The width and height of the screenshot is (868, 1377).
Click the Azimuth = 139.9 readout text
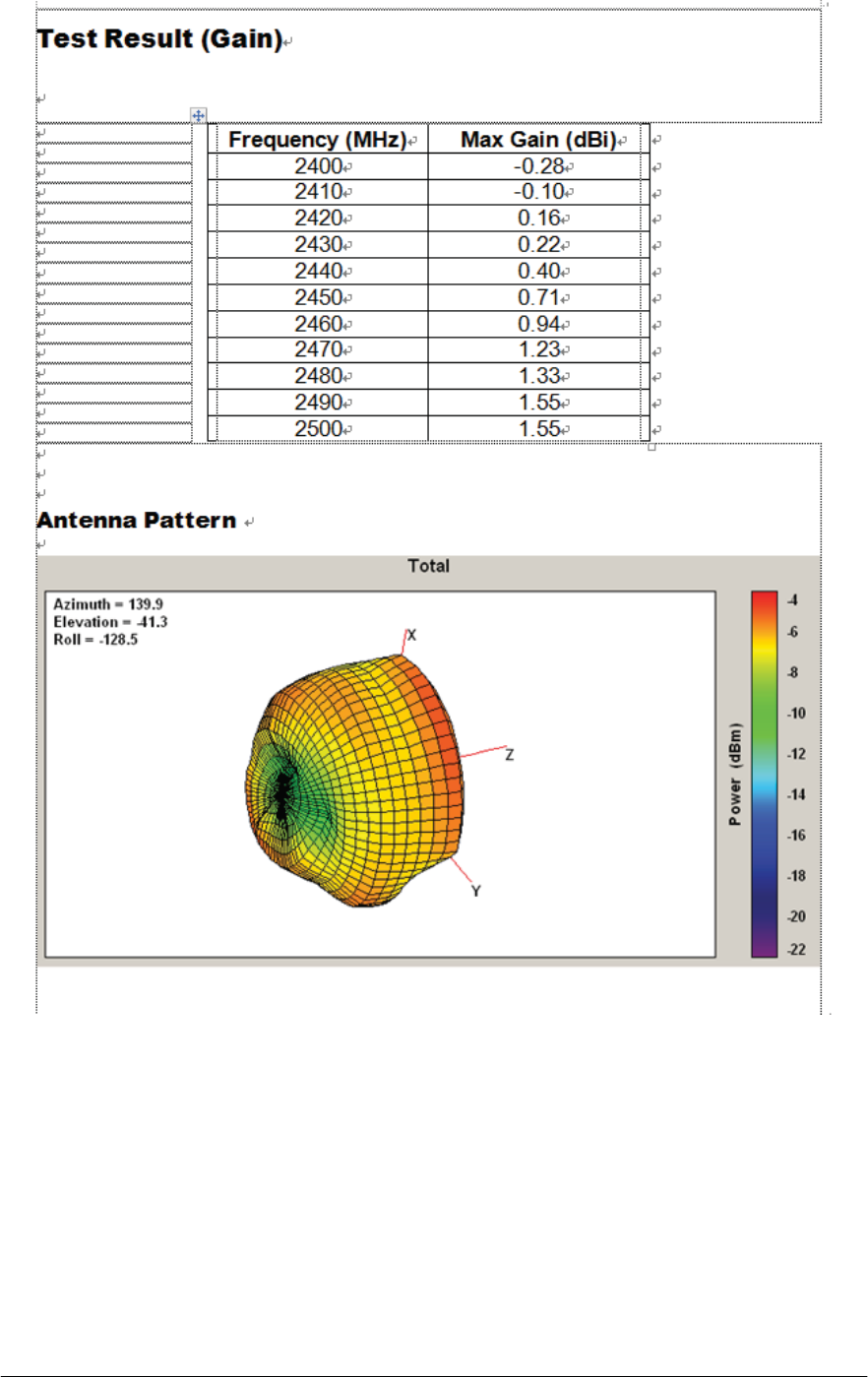point(108,604)
